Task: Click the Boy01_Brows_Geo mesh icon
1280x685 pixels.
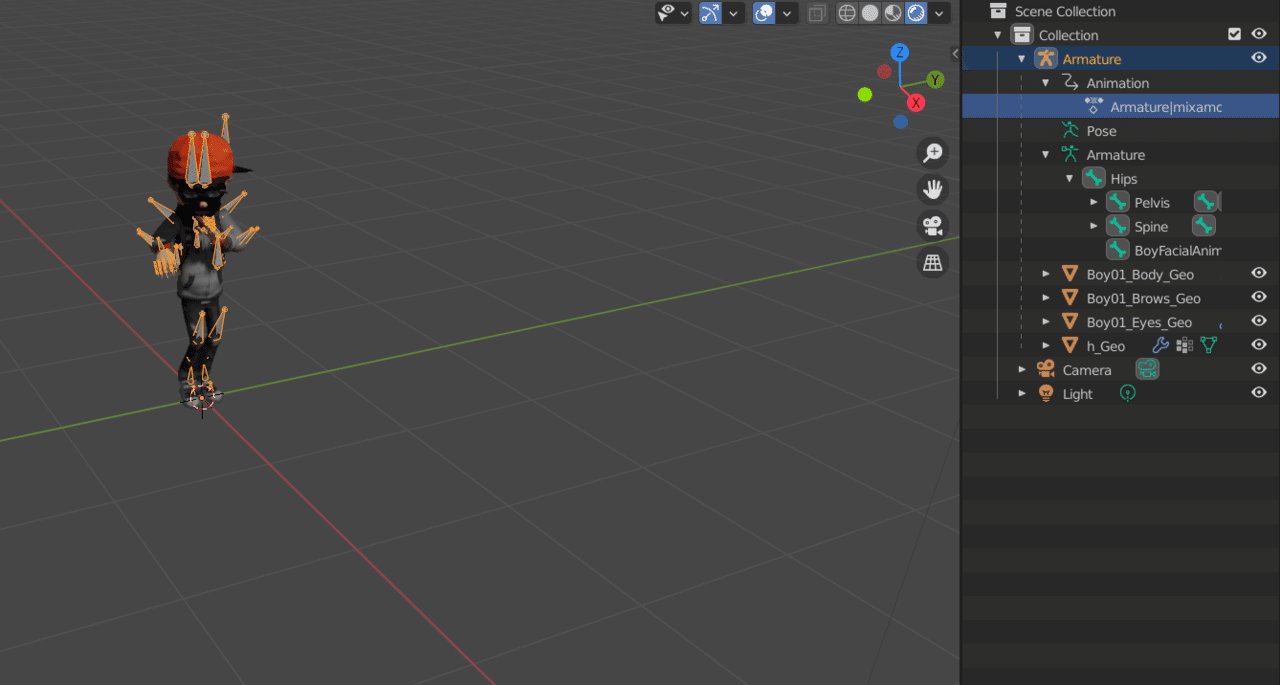Action: (1070, 298)
